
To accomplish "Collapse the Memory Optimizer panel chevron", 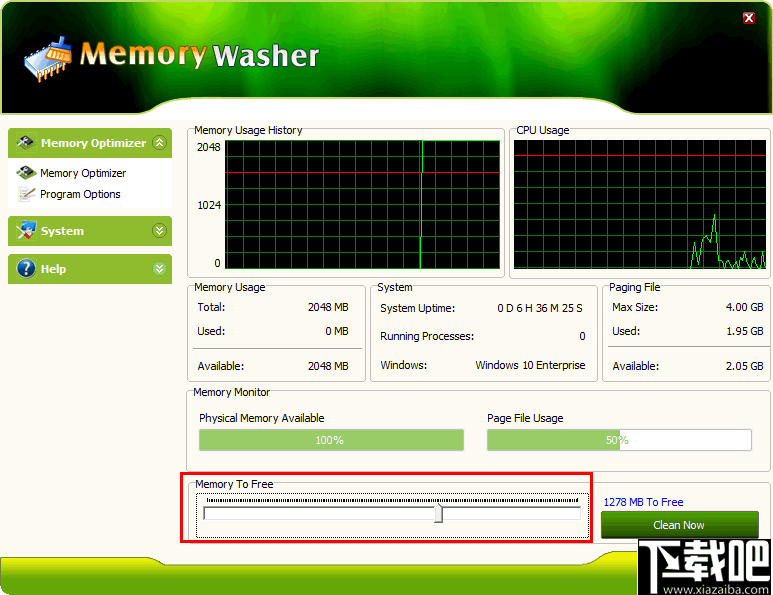I will (x=159, y=142).
